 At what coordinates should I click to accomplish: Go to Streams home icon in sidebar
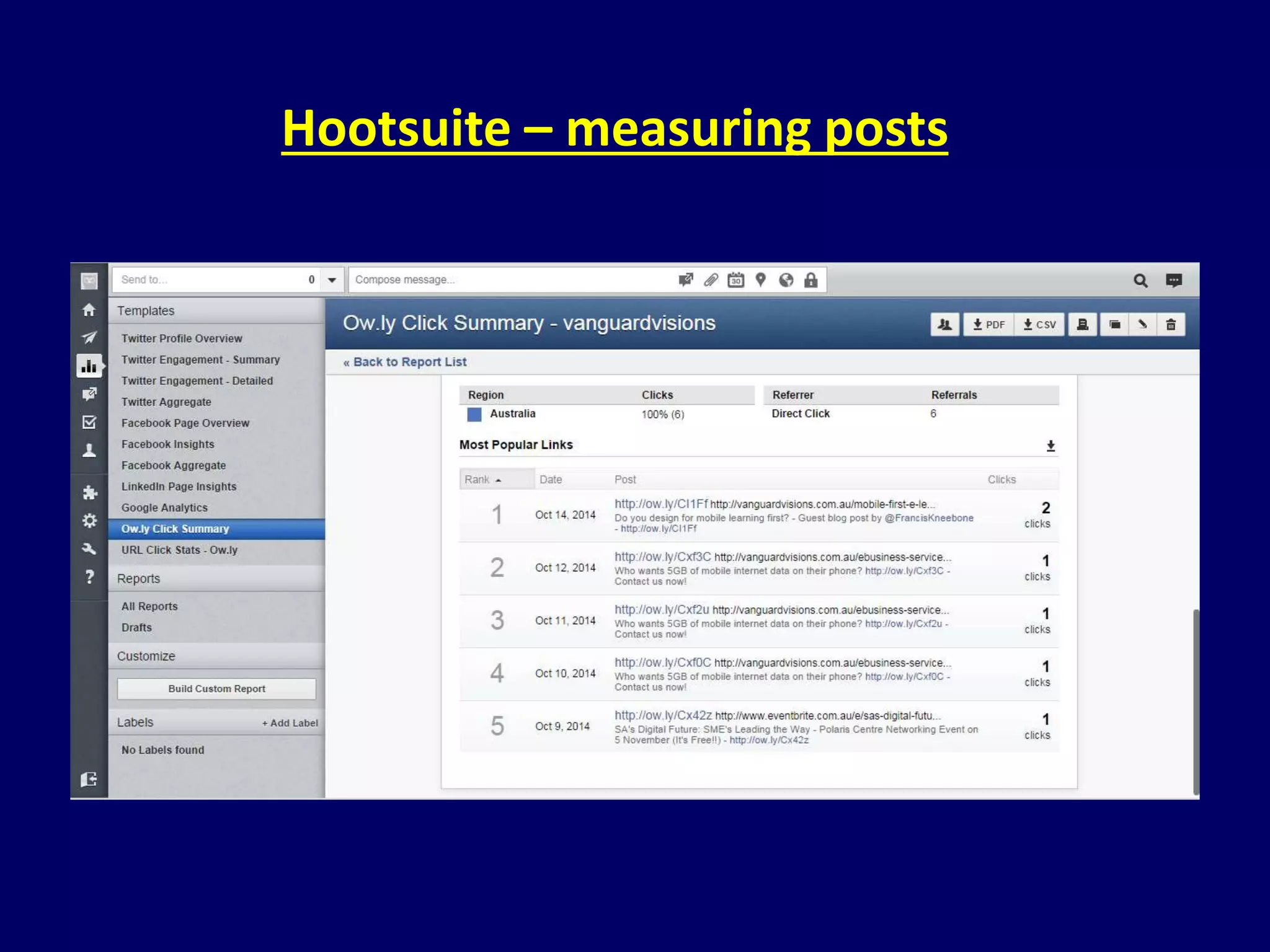[89, 309]
